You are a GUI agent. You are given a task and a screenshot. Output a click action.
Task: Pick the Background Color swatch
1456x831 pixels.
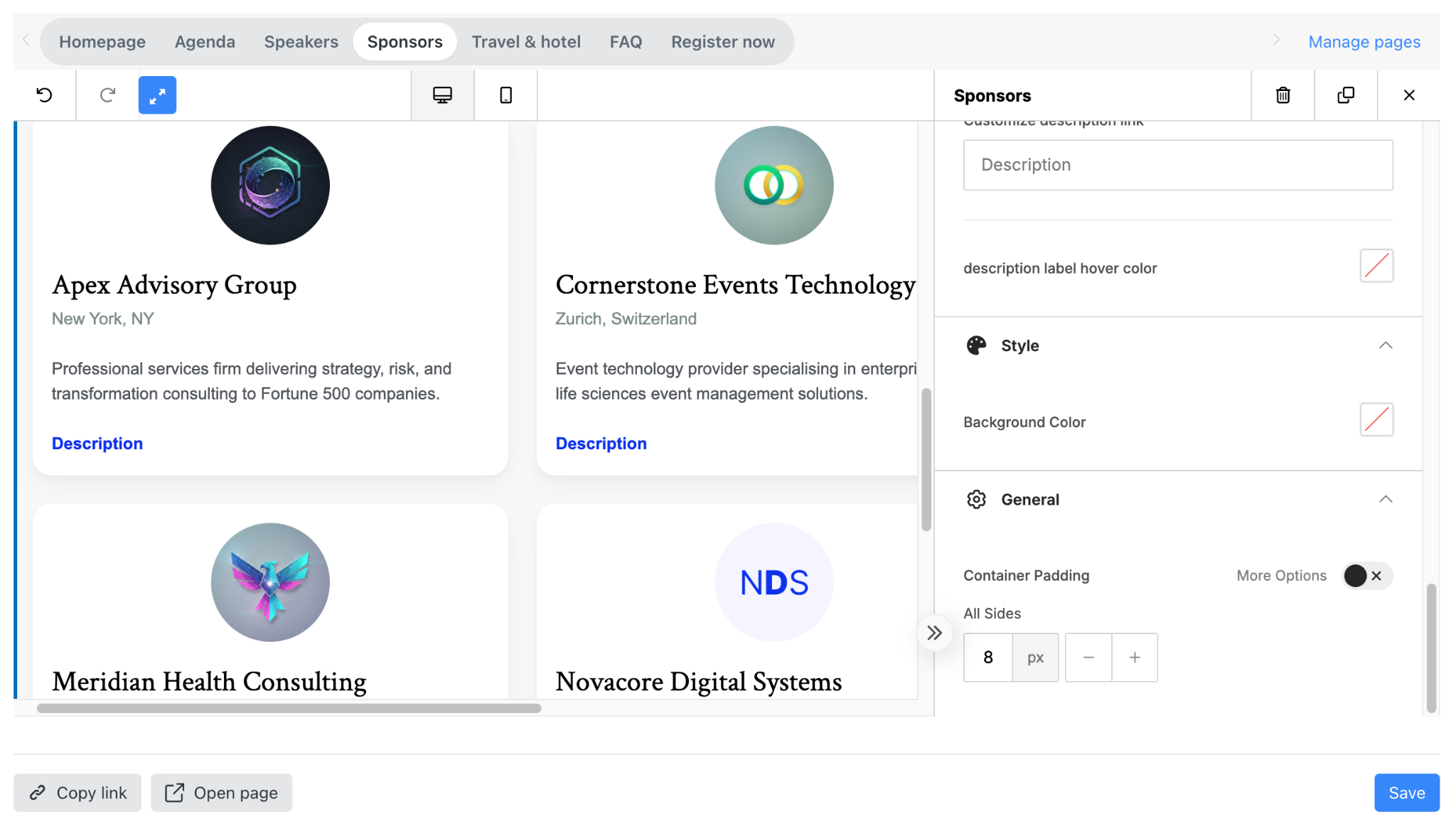pos(1376,419)
